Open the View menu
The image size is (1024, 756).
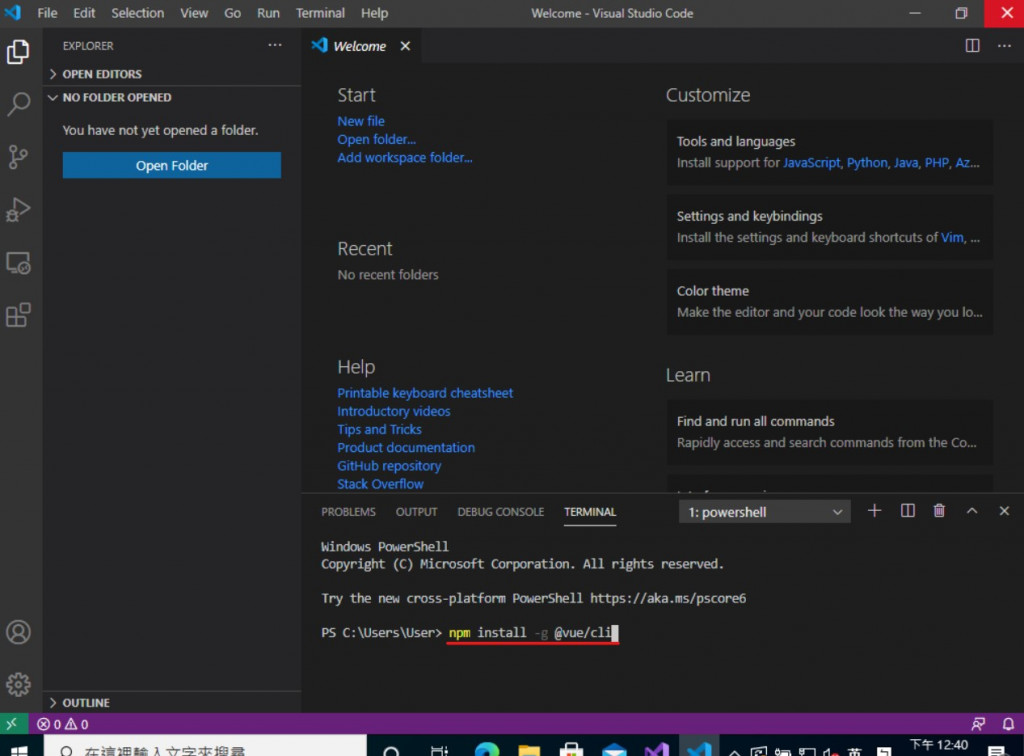(x=194, y=13)
